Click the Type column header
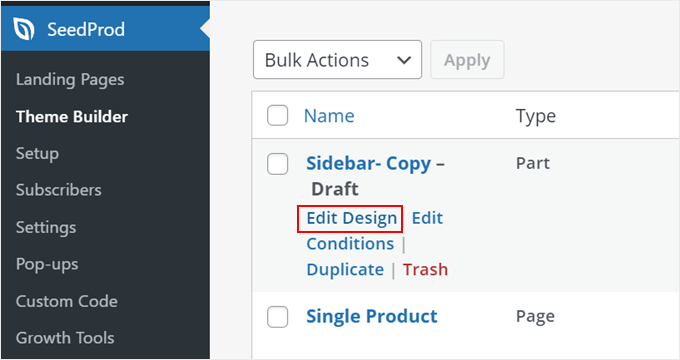The image size is (680, 360). point(536,117)
